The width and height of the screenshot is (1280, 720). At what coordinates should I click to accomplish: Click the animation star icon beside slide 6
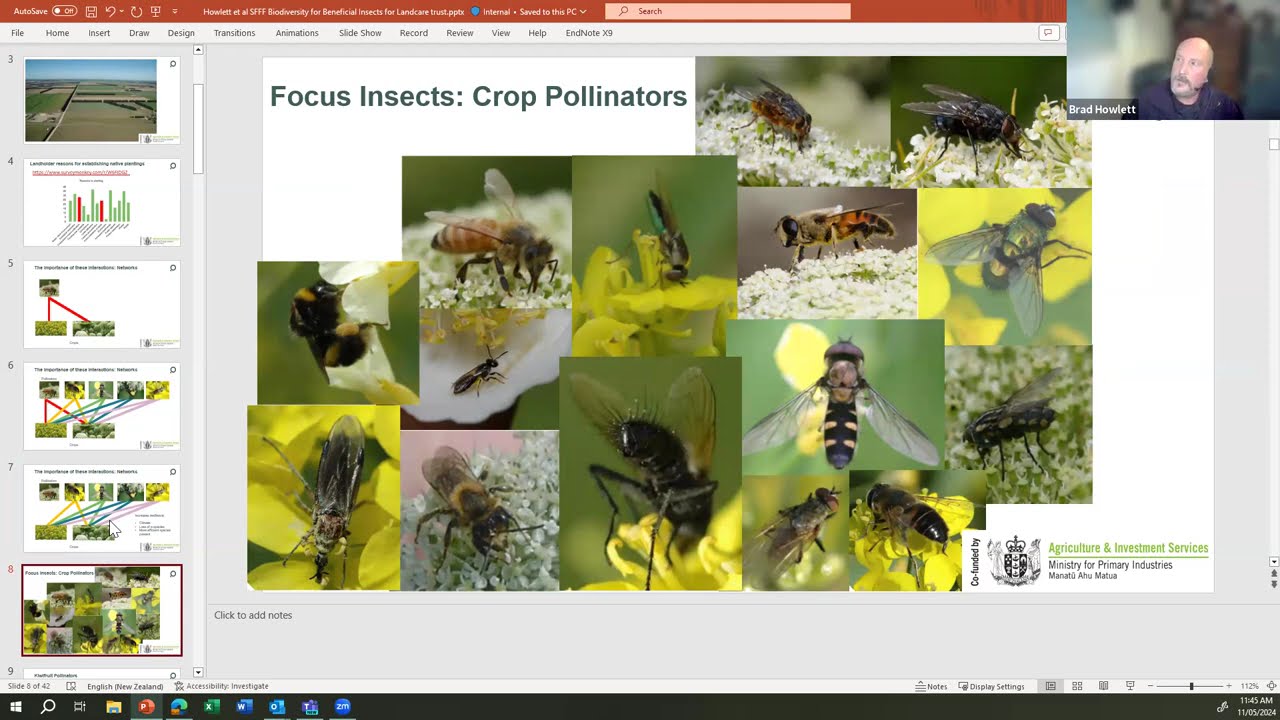coord(173,370)
